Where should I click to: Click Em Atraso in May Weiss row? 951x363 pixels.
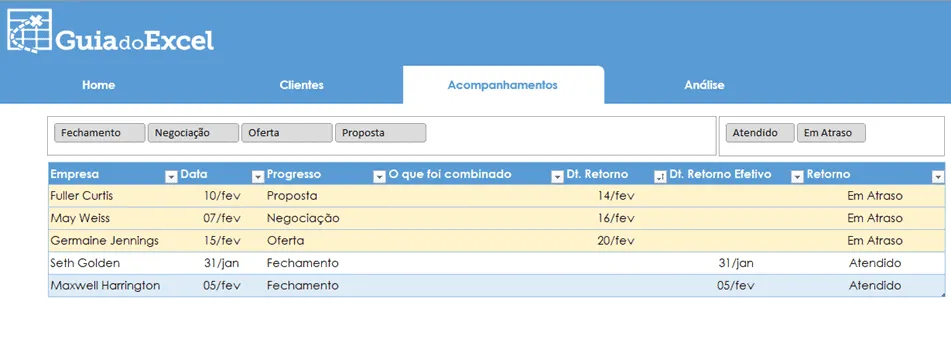(875, 218)
